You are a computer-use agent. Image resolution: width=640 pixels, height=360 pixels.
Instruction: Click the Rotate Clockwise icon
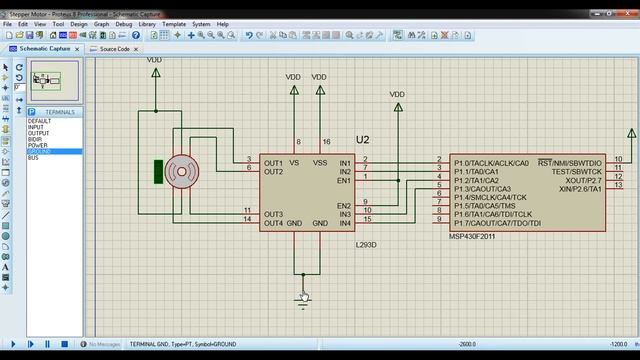(x=19, y=67)
